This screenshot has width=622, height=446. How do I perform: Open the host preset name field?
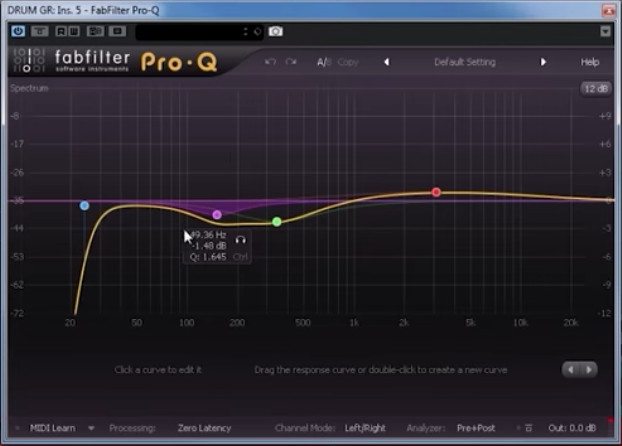pyautogui.click(x=188, y=32)
